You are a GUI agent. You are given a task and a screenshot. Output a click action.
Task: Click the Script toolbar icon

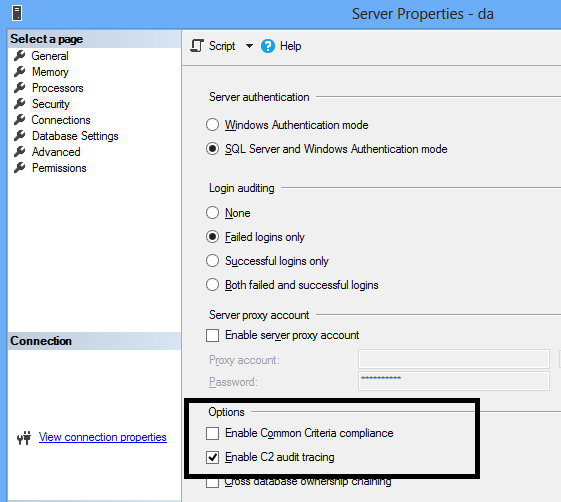click(x=197, y=46)
